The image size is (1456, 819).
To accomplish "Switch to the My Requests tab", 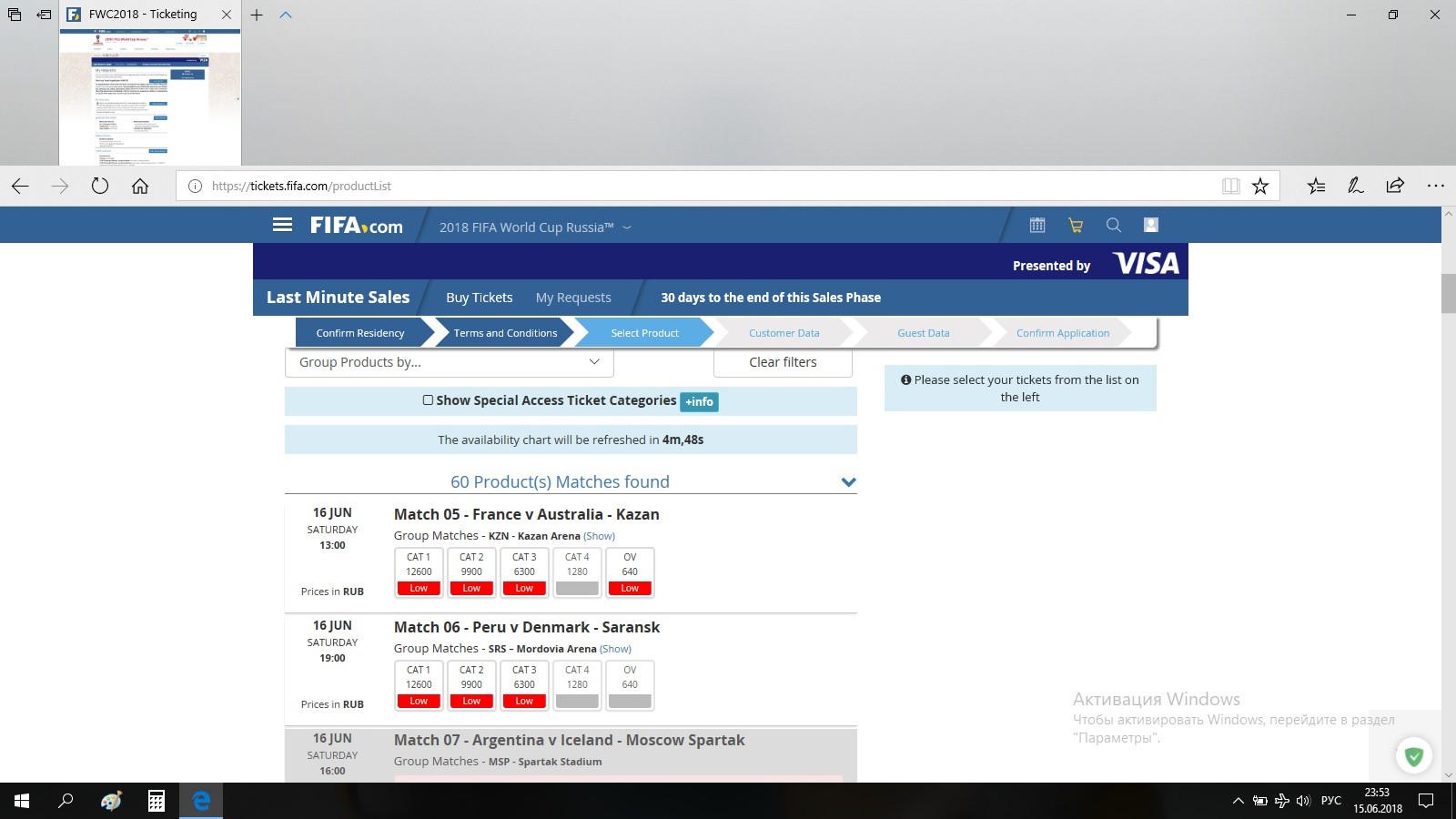I will (573, 298).
